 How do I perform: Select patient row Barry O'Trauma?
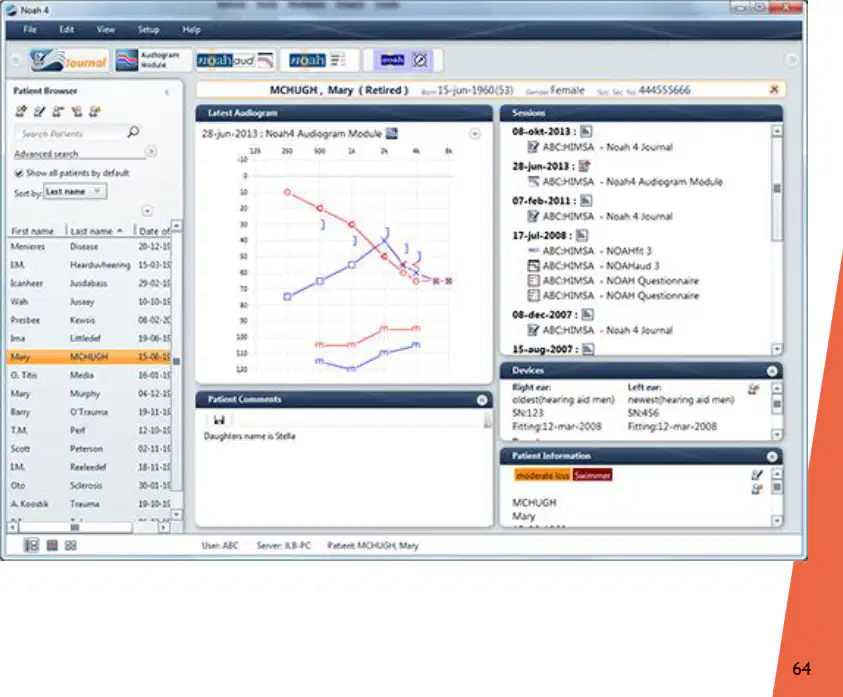89,412
